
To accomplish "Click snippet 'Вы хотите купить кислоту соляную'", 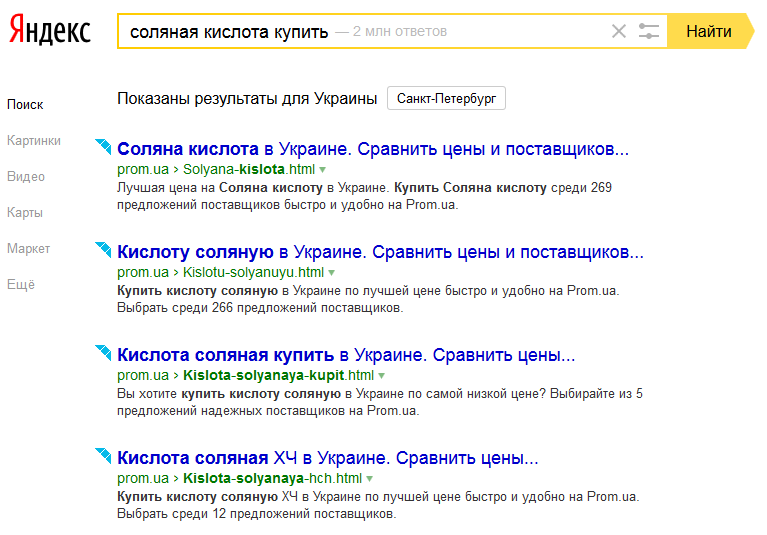I will (x=229, y=394).
